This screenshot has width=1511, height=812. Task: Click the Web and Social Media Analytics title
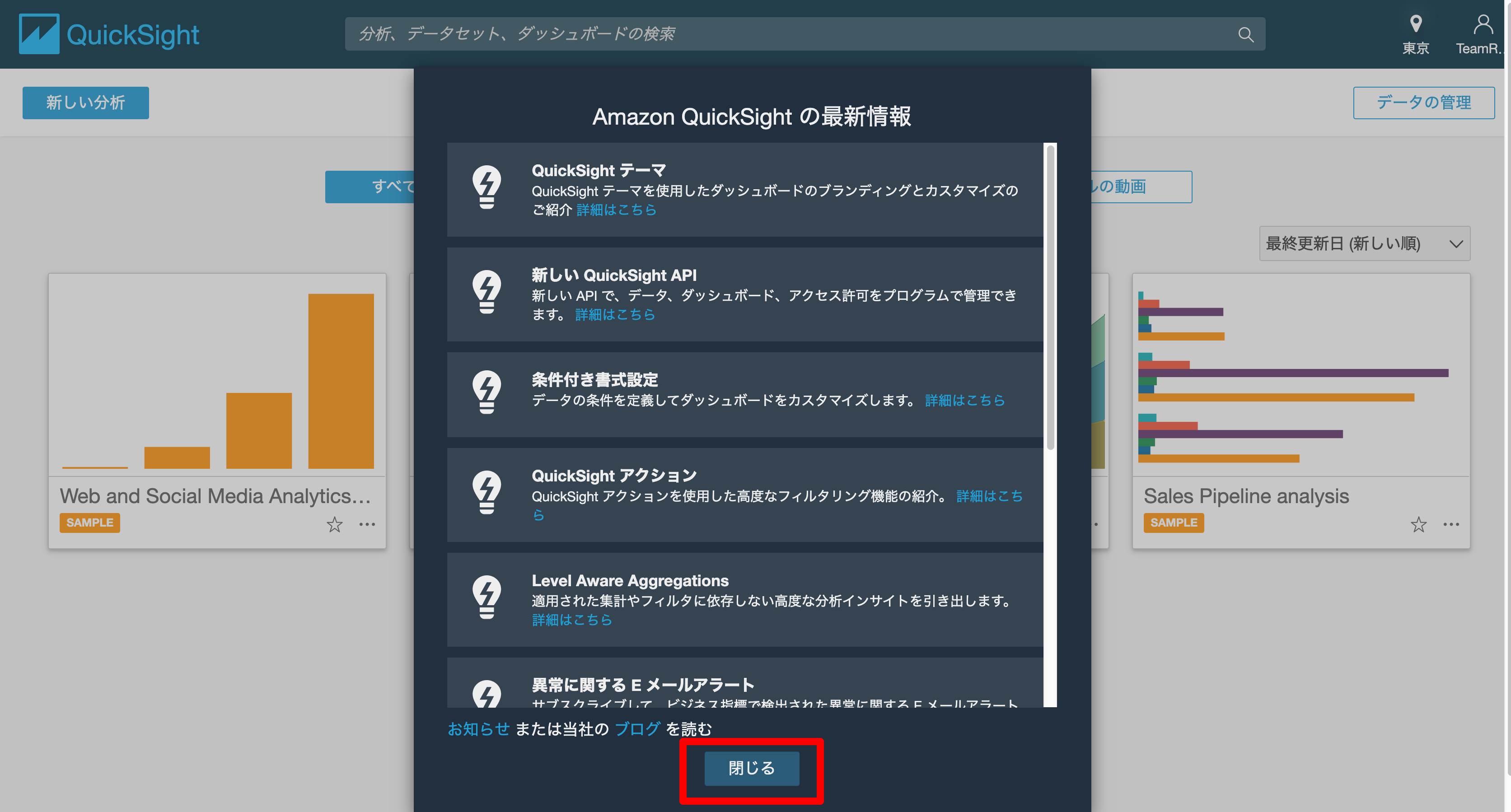[x=215, y=496]
